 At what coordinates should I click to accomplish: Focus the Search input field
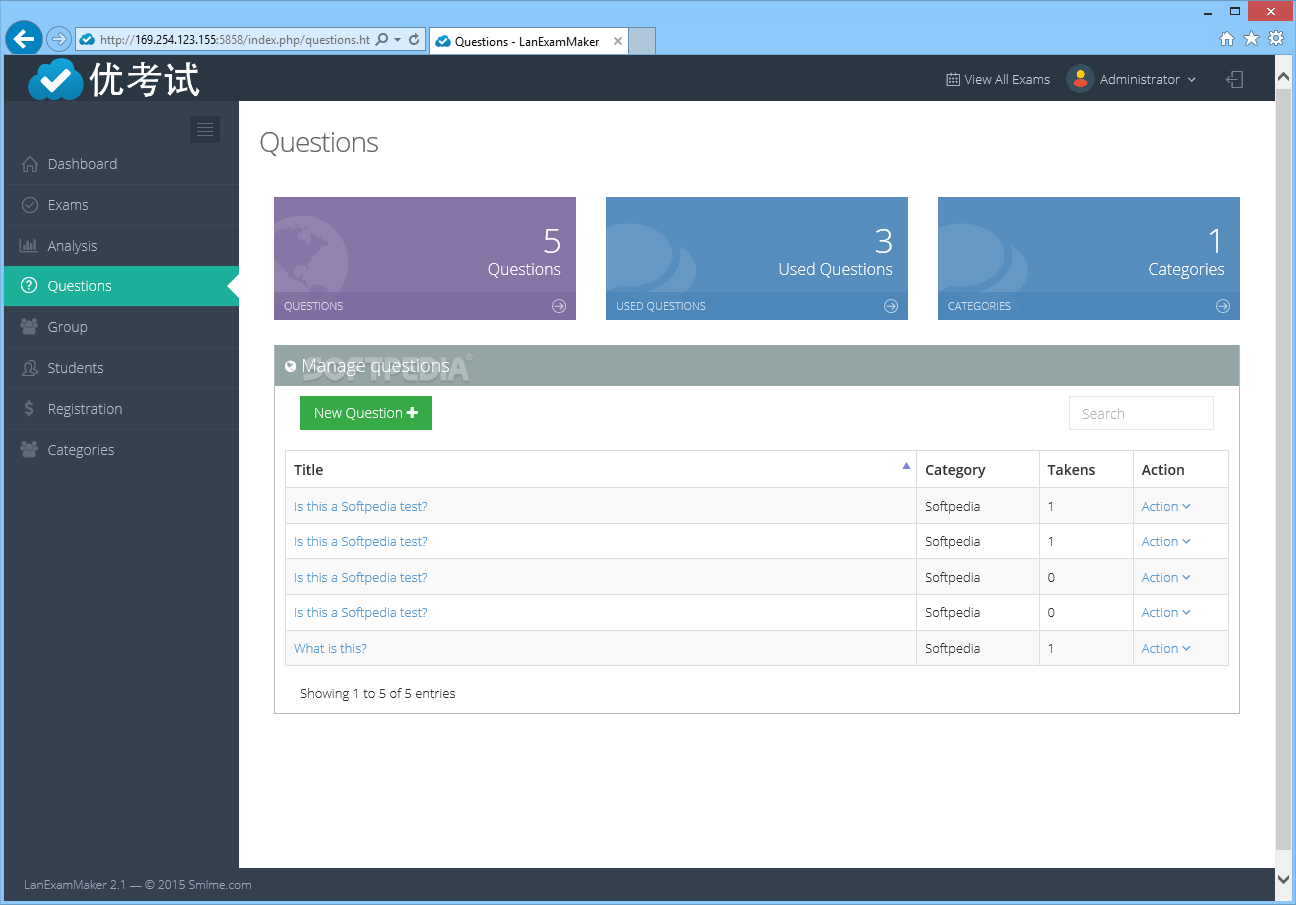pos(1141,413)
